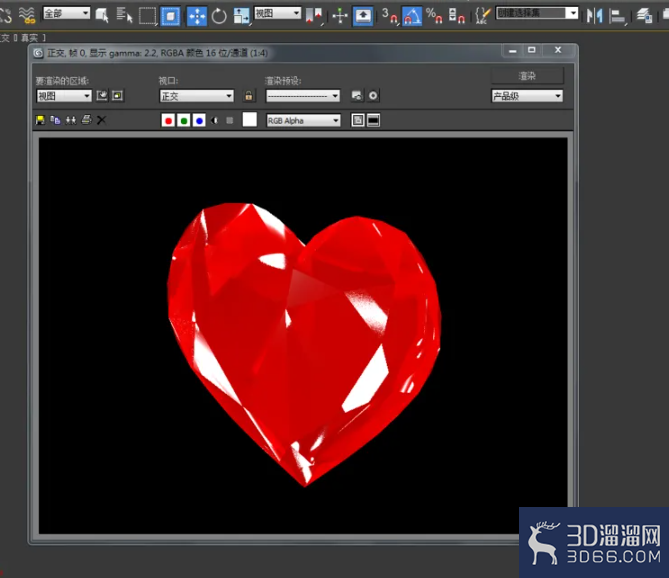Click the Use Pivot Point Center icon
The width and height of the screenshot is (669, 578).
click(x=314, y=16)
